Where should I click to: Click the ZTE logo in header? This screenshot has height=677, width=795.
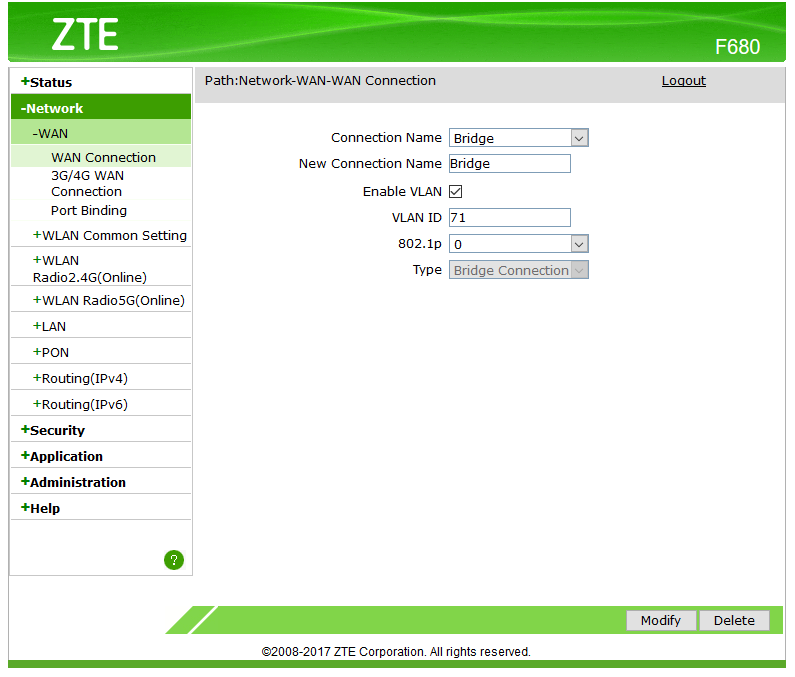[x=85, y=35]
